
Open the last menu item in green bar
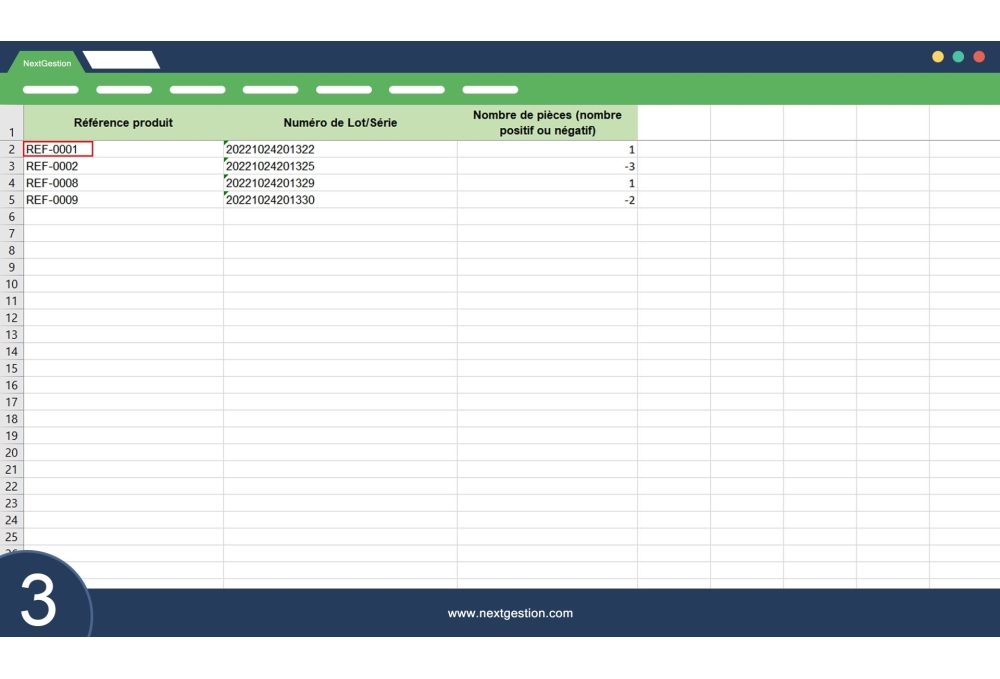coord(490,90)
